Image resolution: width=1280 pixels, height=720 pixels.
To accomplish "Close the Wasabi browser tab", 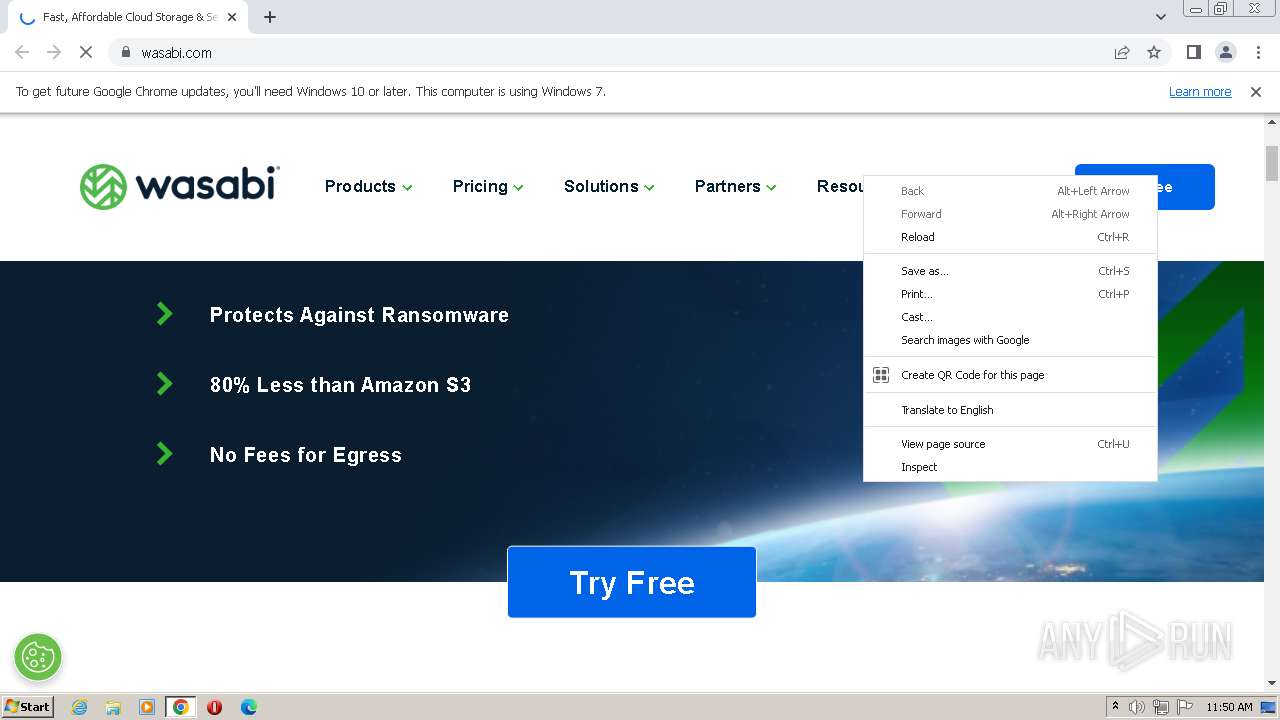I will pyautogui.click(x=233, y=17).
